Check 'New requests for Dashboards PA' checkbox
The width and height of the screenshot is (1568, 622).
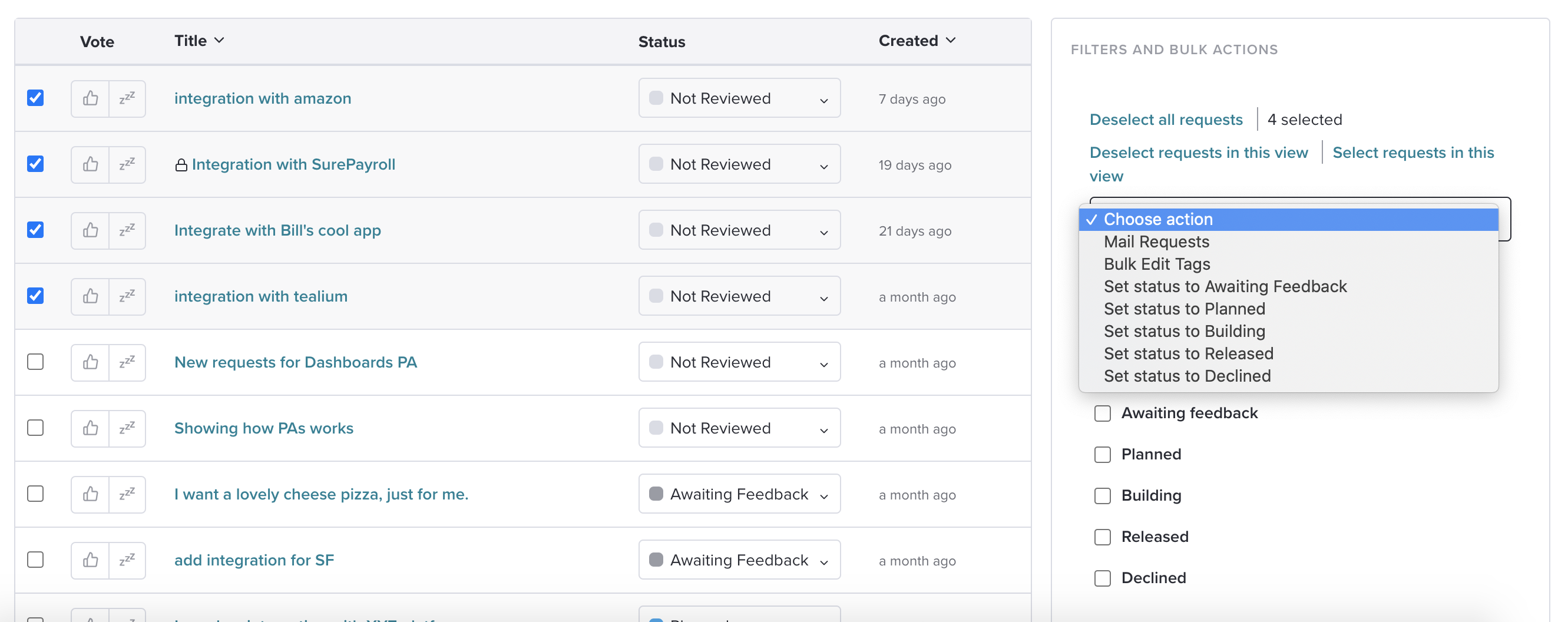(x=35, y=362)
